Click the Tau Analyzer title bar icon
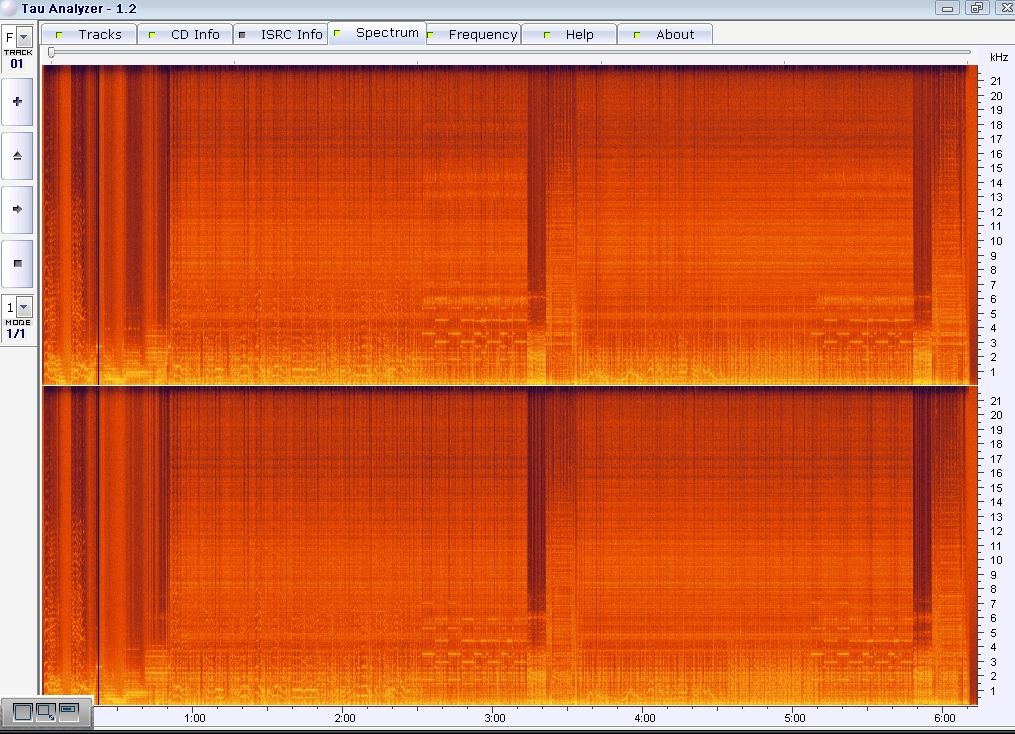Screen dimensions: 1015x734 9,8
